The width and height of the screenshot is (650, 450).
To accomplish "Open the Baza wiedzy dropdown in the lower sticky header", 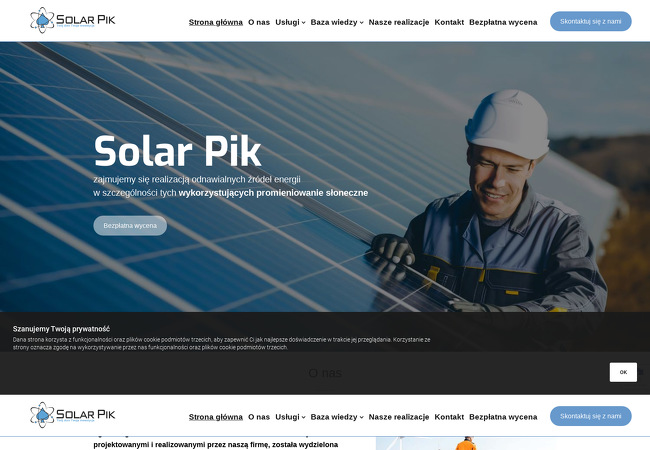I will (x=337, y=417).
